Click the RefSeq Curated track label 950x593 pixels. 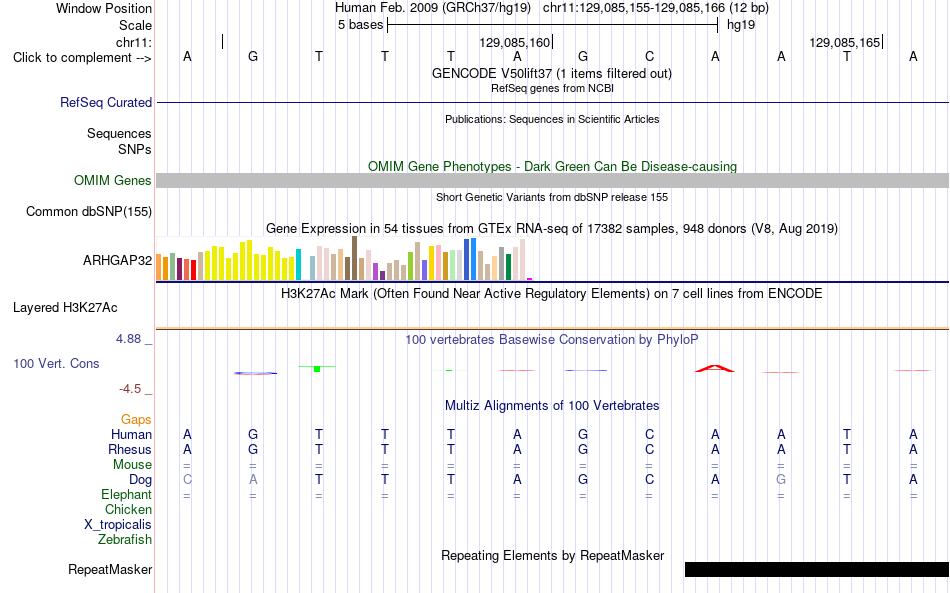105,102
